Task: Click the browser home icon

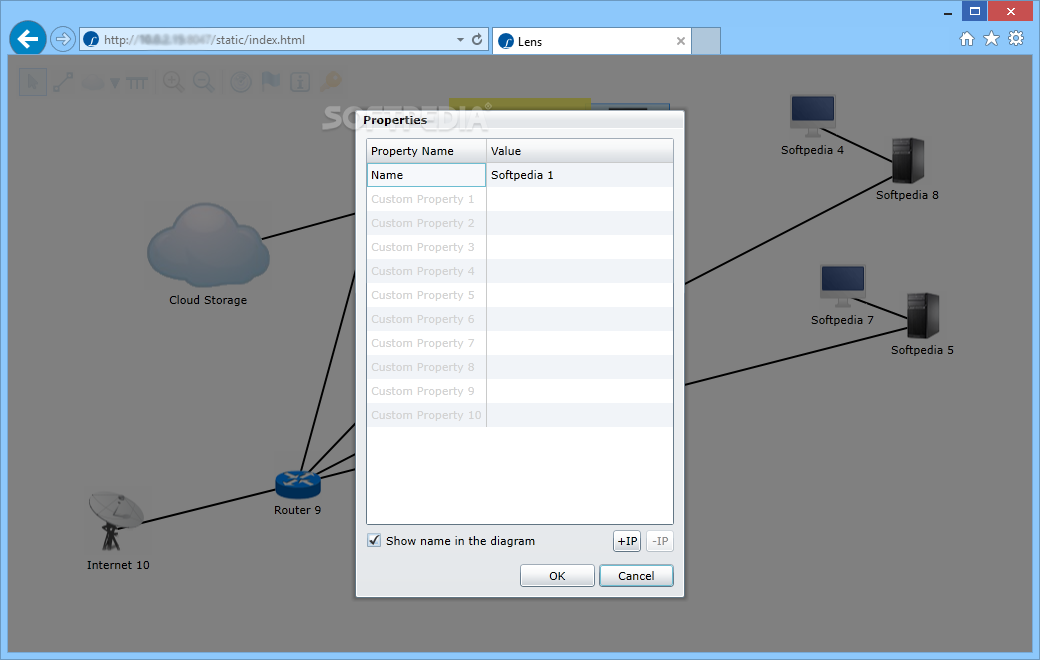Action: pos(967,39)
